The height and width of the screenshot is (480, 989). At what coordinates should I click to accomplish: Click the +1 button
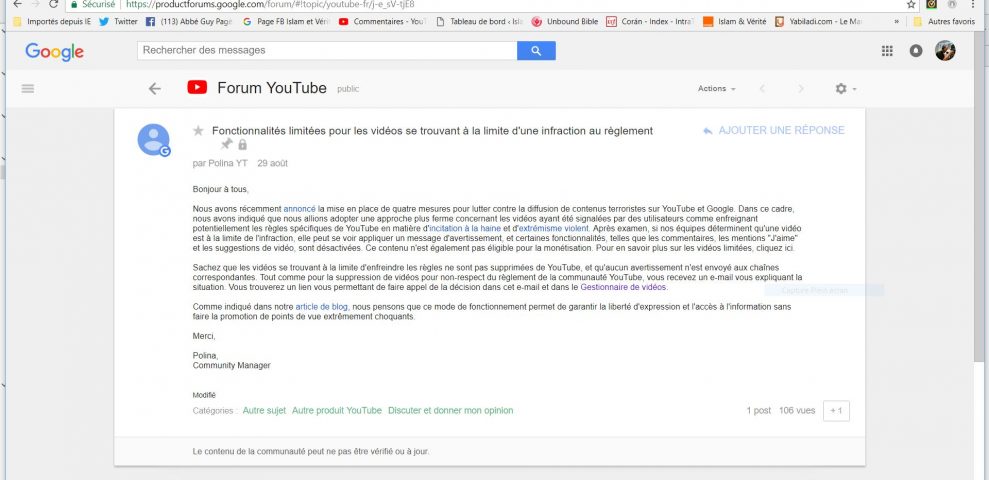(836, 411)
